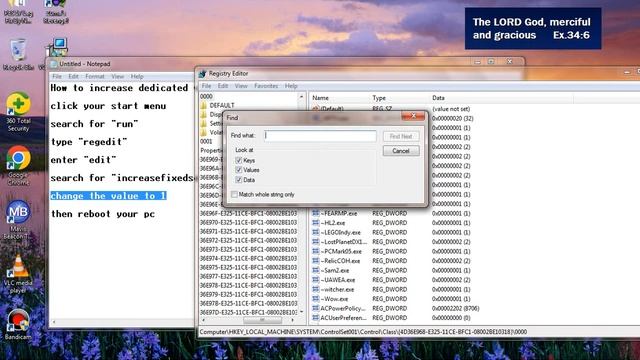Click the DWORD icon beside ~HL2.exe
This screenshot has height=360, width=640.
316,223
